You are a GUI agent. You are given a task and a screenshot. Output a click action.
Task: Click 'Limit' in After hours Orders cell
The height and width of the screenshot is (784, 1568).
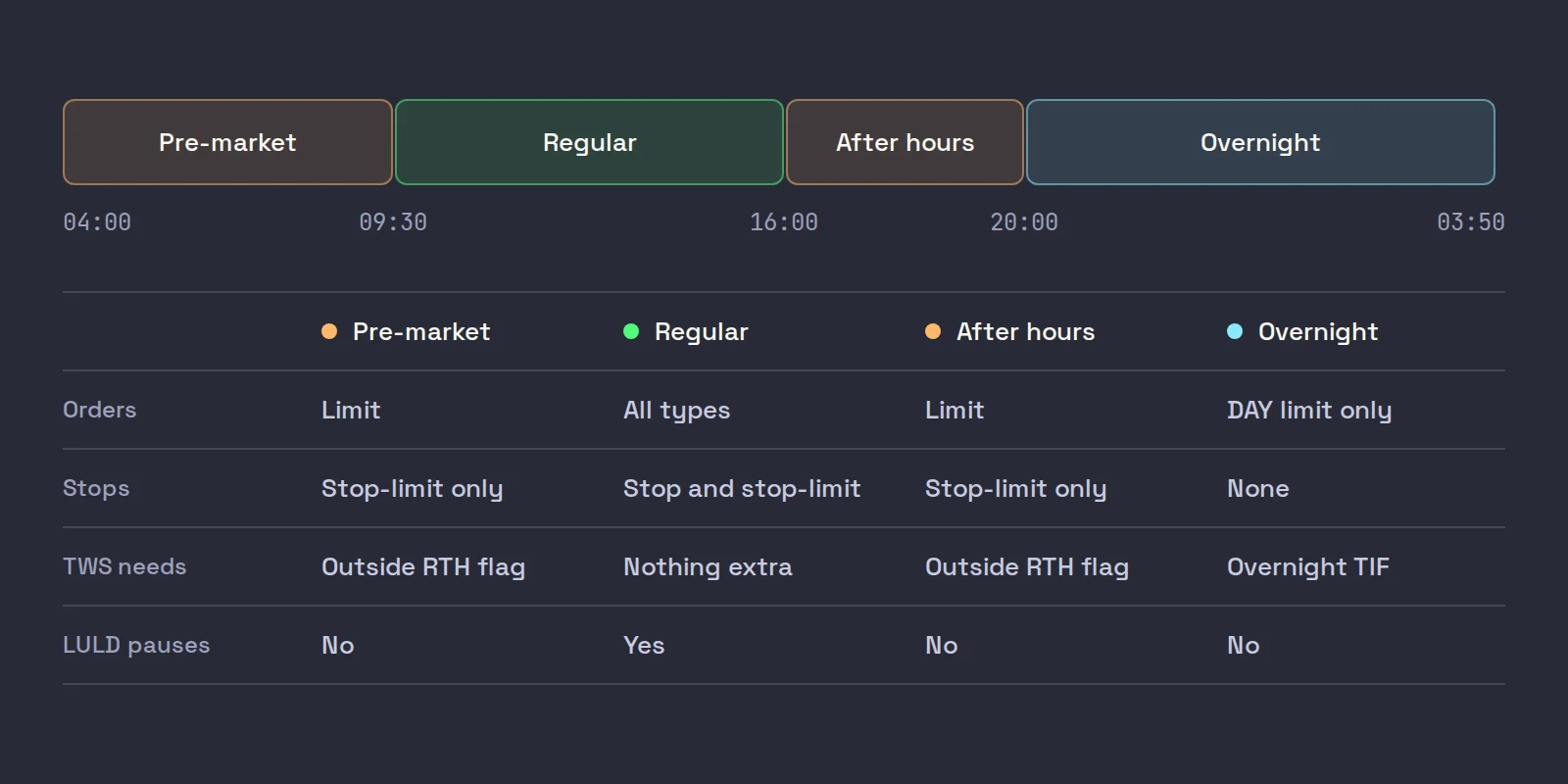955,410
